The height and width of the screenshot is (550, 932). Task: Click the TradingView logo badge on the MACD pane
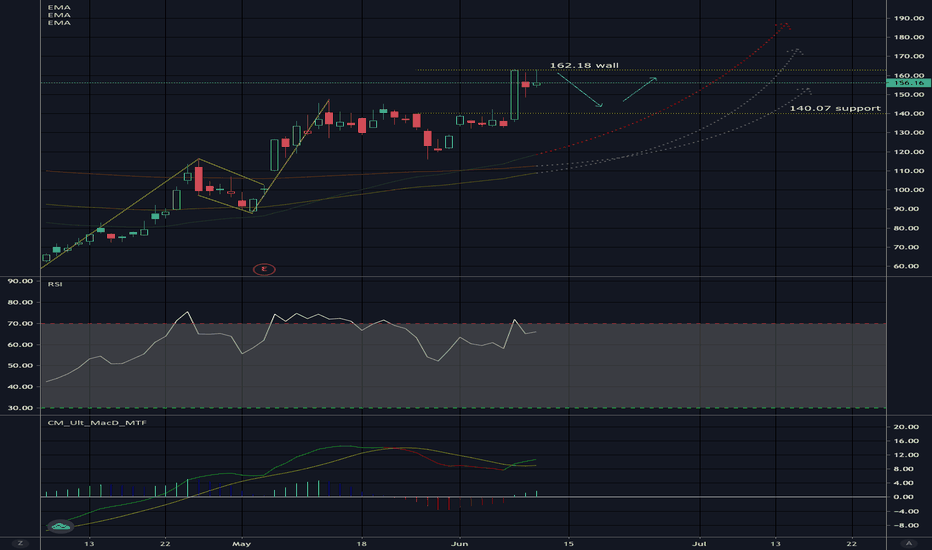coord(60,526)
